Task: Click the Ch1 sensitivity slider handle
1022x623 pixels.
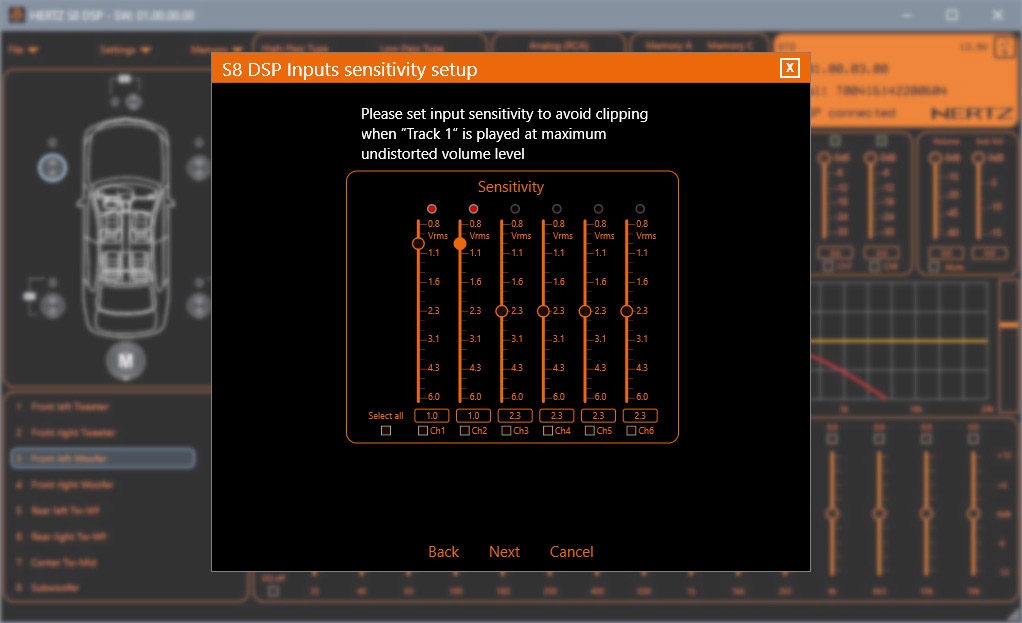Action: 418,244
